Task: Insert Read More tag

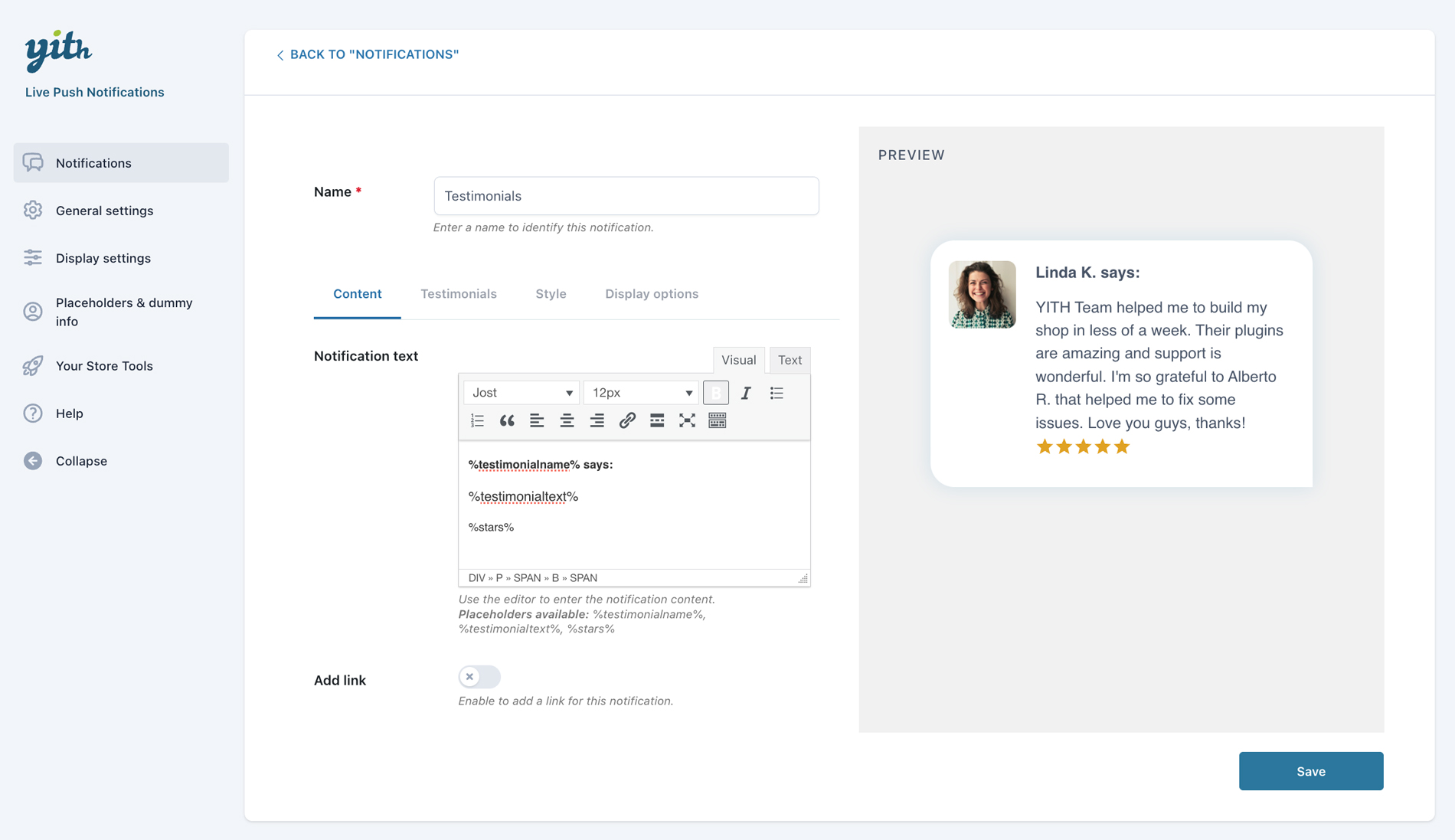Action: [x=657, y=420]
